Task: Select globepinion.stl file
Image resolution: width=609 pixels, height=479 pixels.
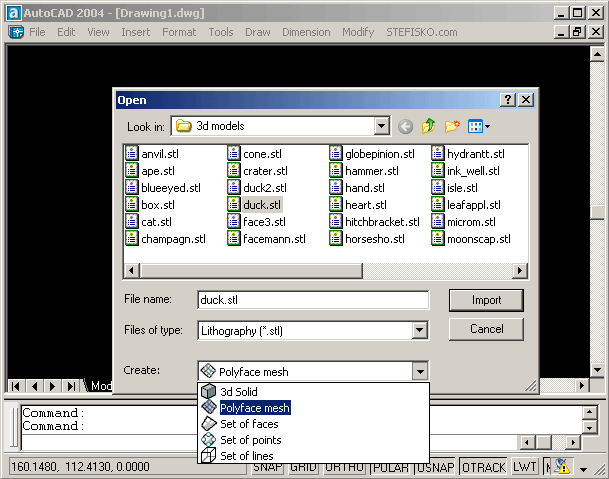Action: (372, 154)
